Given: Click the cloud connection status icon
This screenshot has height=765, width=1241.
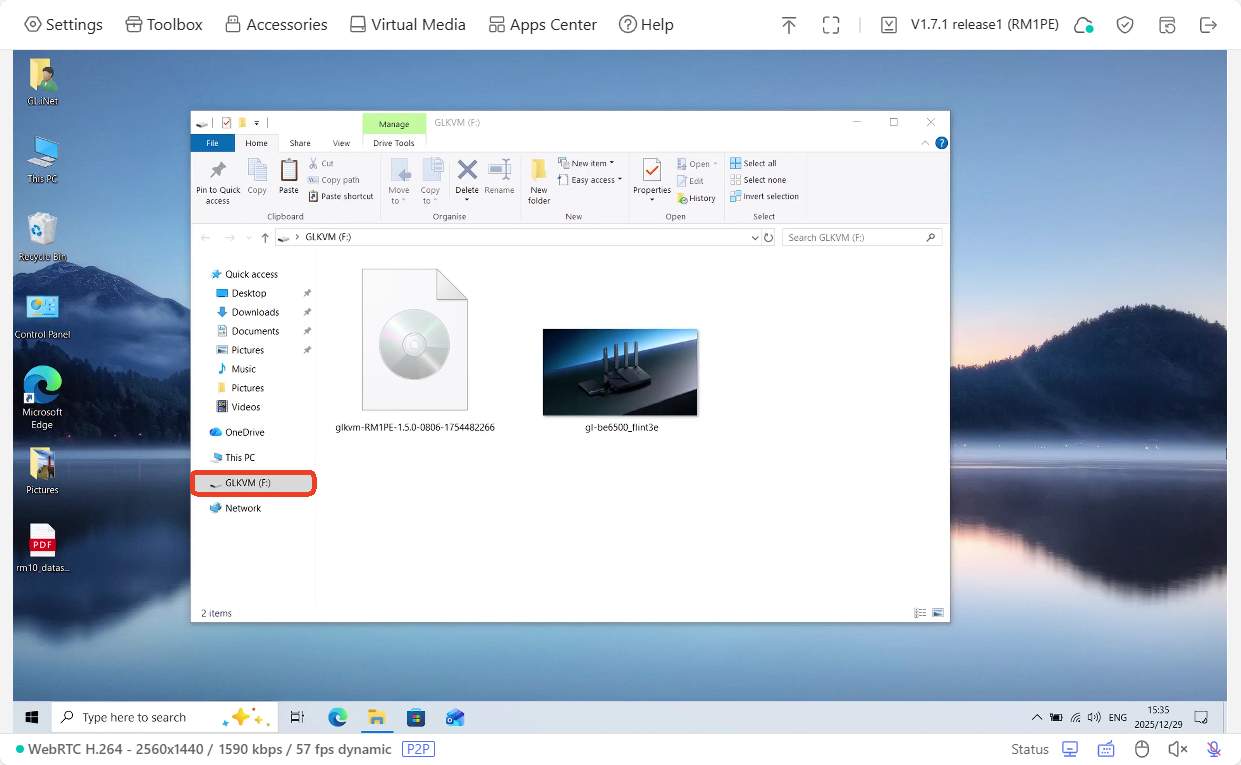Looking at the screenshot, I should [x=1083, y=24].
